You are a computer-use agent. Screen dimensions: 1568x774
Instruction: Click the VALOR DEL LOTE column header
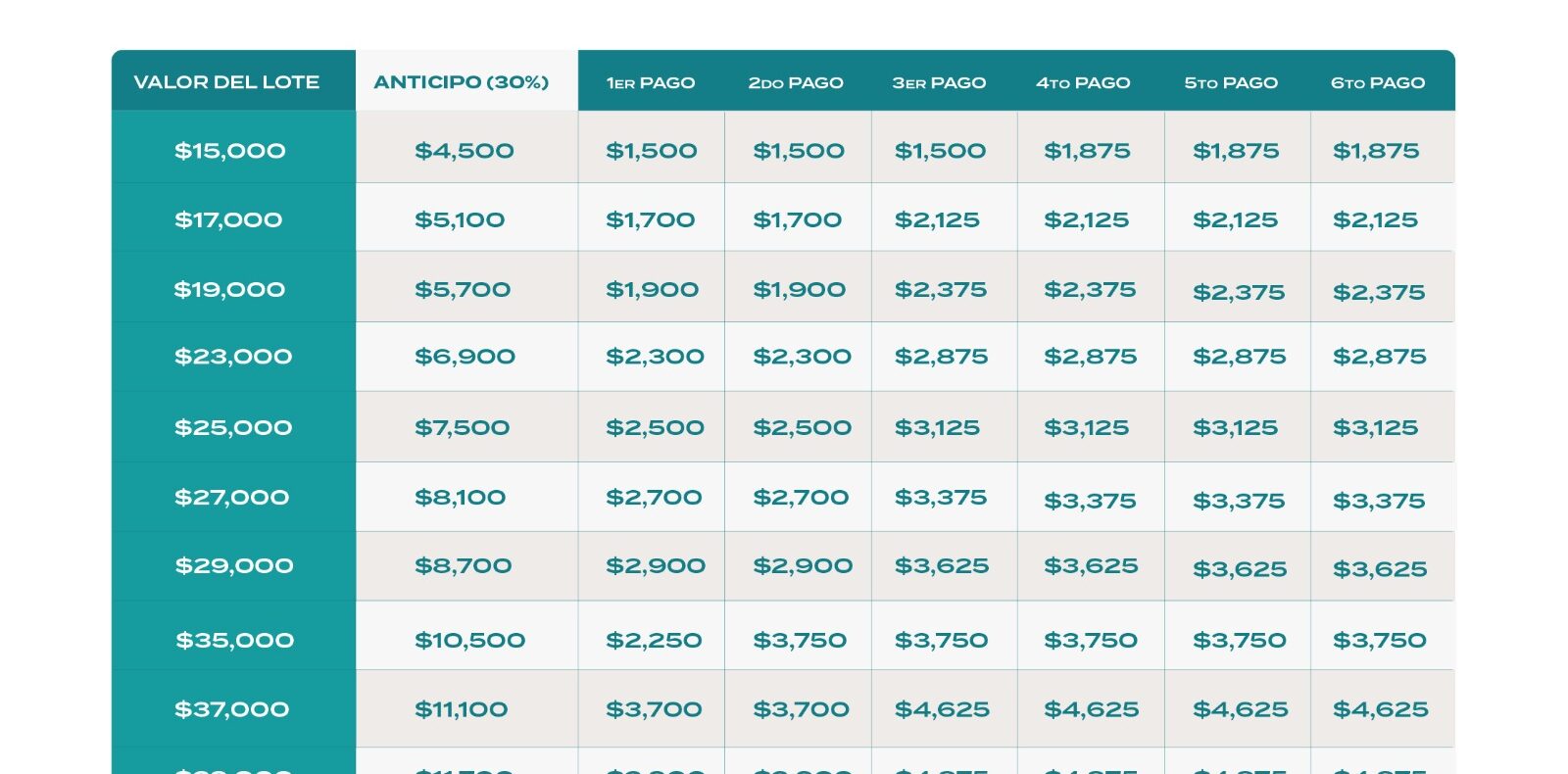(233, 80)
